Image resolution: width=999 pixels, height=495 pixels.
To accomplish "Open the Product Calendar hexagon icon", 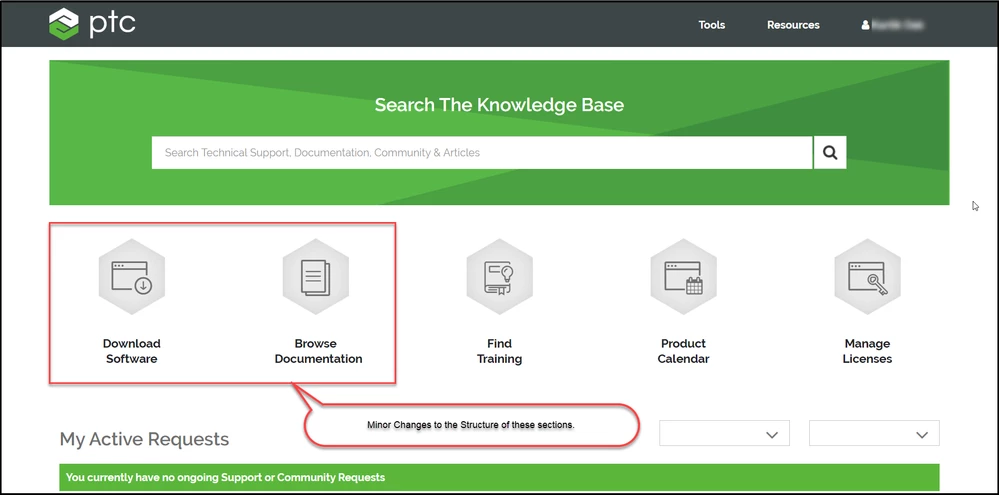I will [x=684, y=276].
